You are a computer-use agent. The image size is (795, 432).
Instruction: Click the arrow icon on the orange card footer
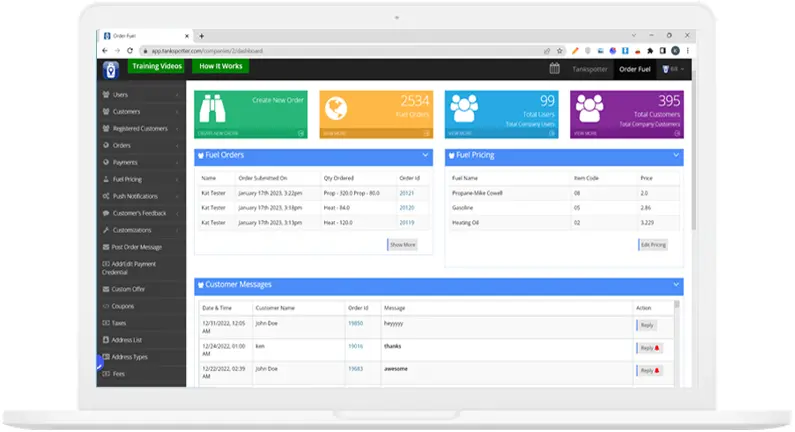coord(426,133)
